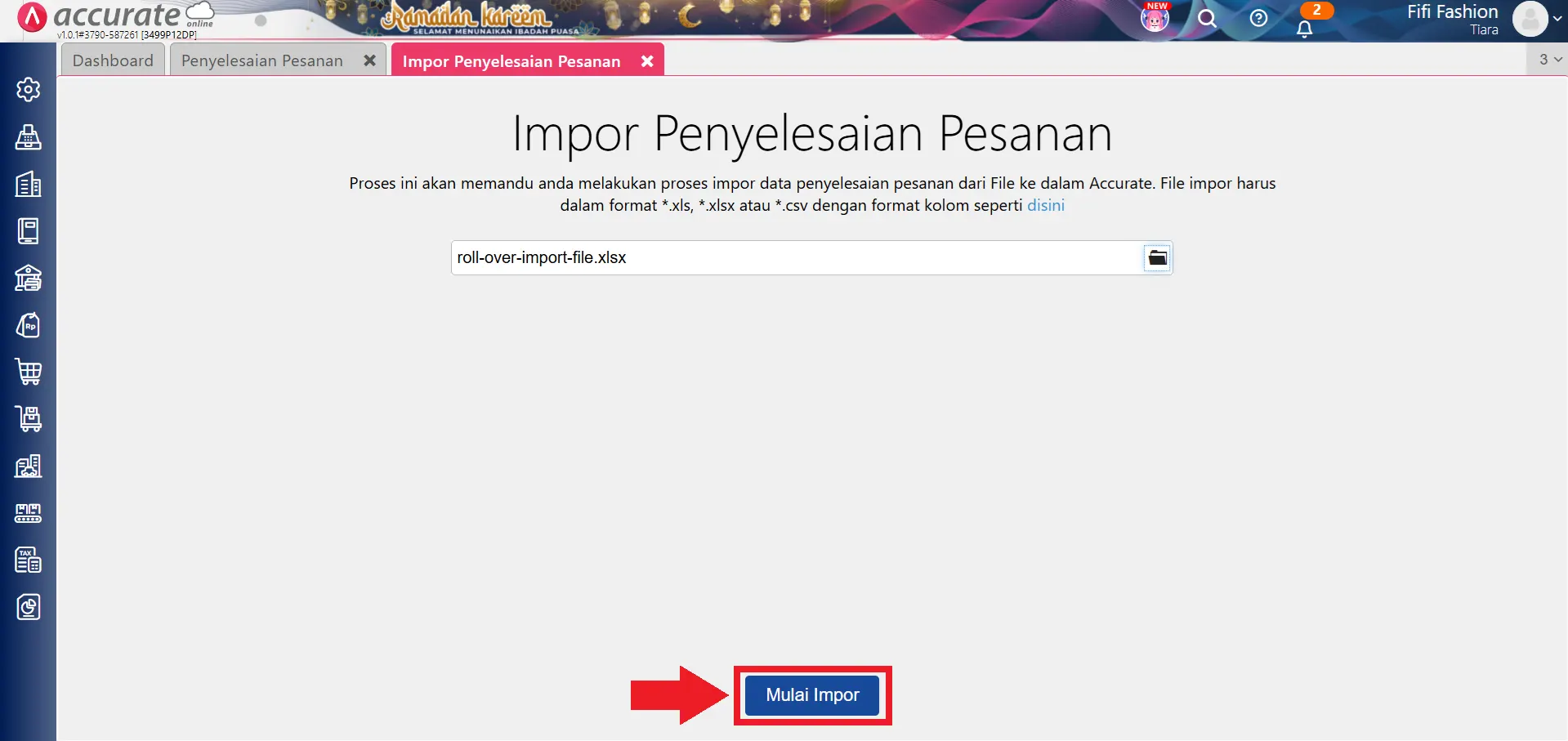1568x741 pixels.
Task: Open the pie chart reports icon
Action: [29, 607]
